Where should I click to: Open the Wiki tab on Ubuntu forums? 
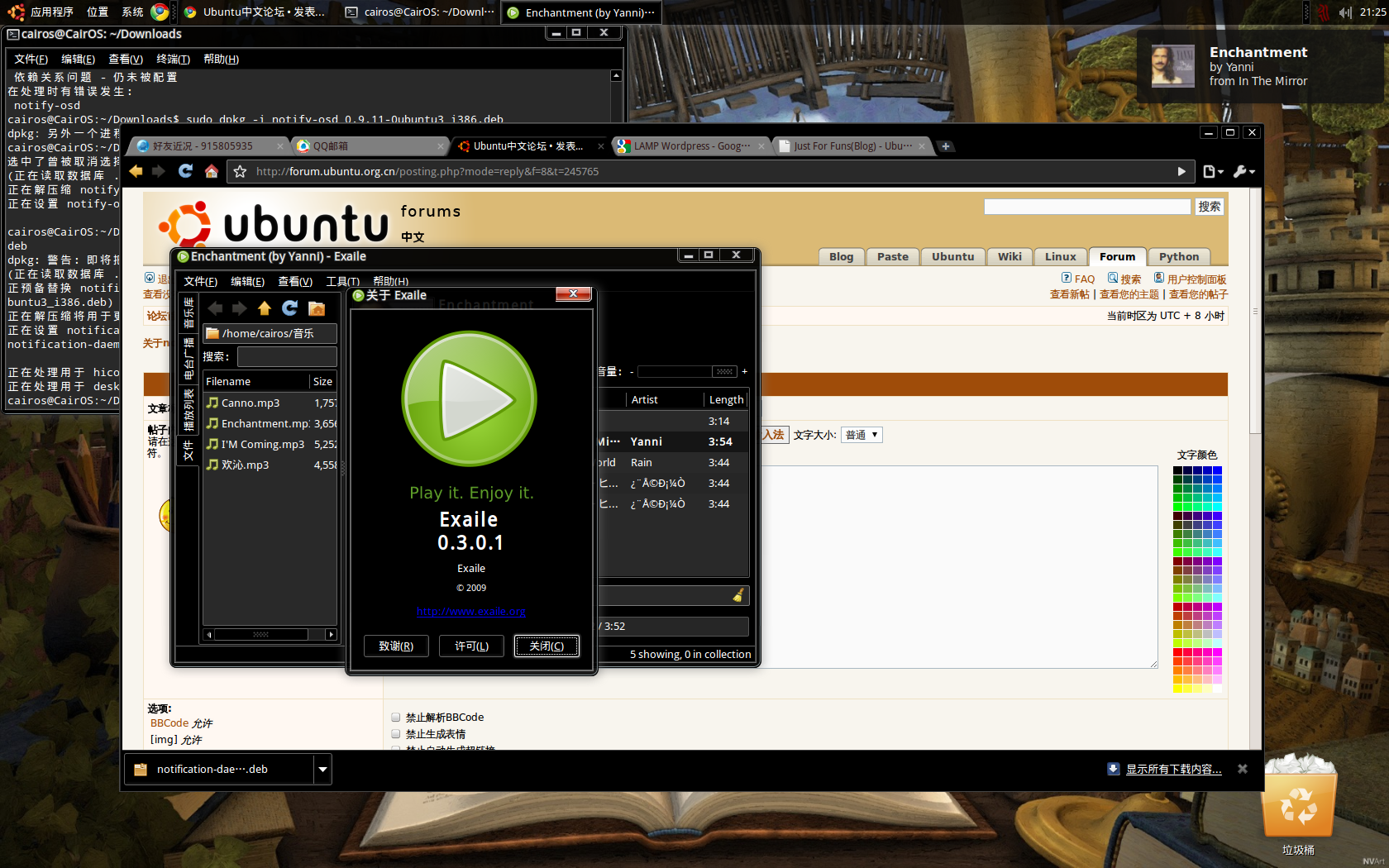(1010, 256)
